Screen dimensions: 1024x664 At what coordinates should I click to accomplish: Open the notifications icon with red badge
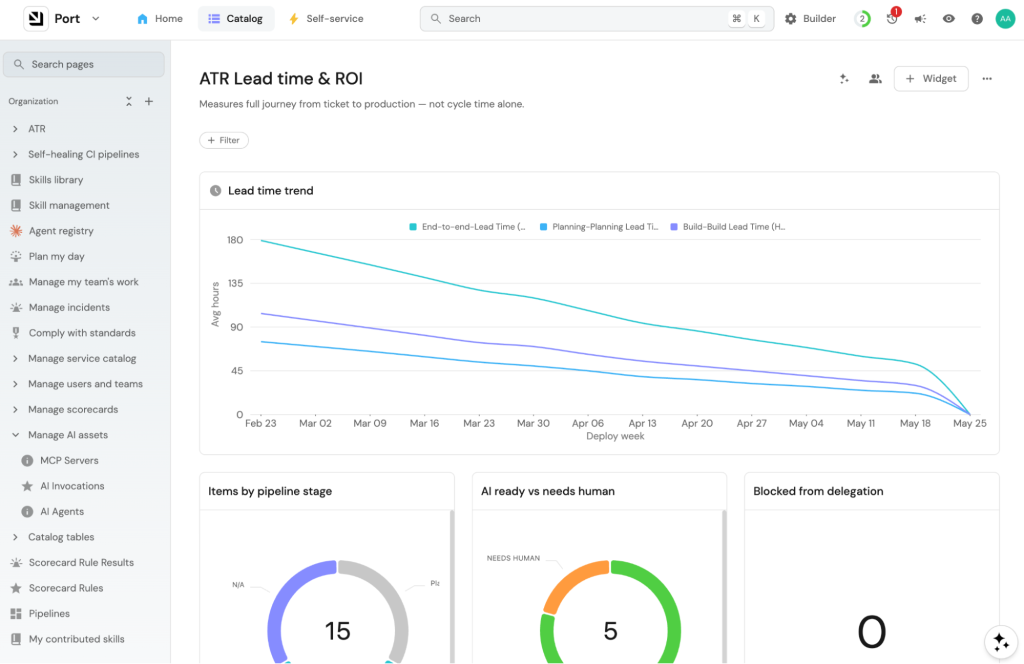[892, 18]
